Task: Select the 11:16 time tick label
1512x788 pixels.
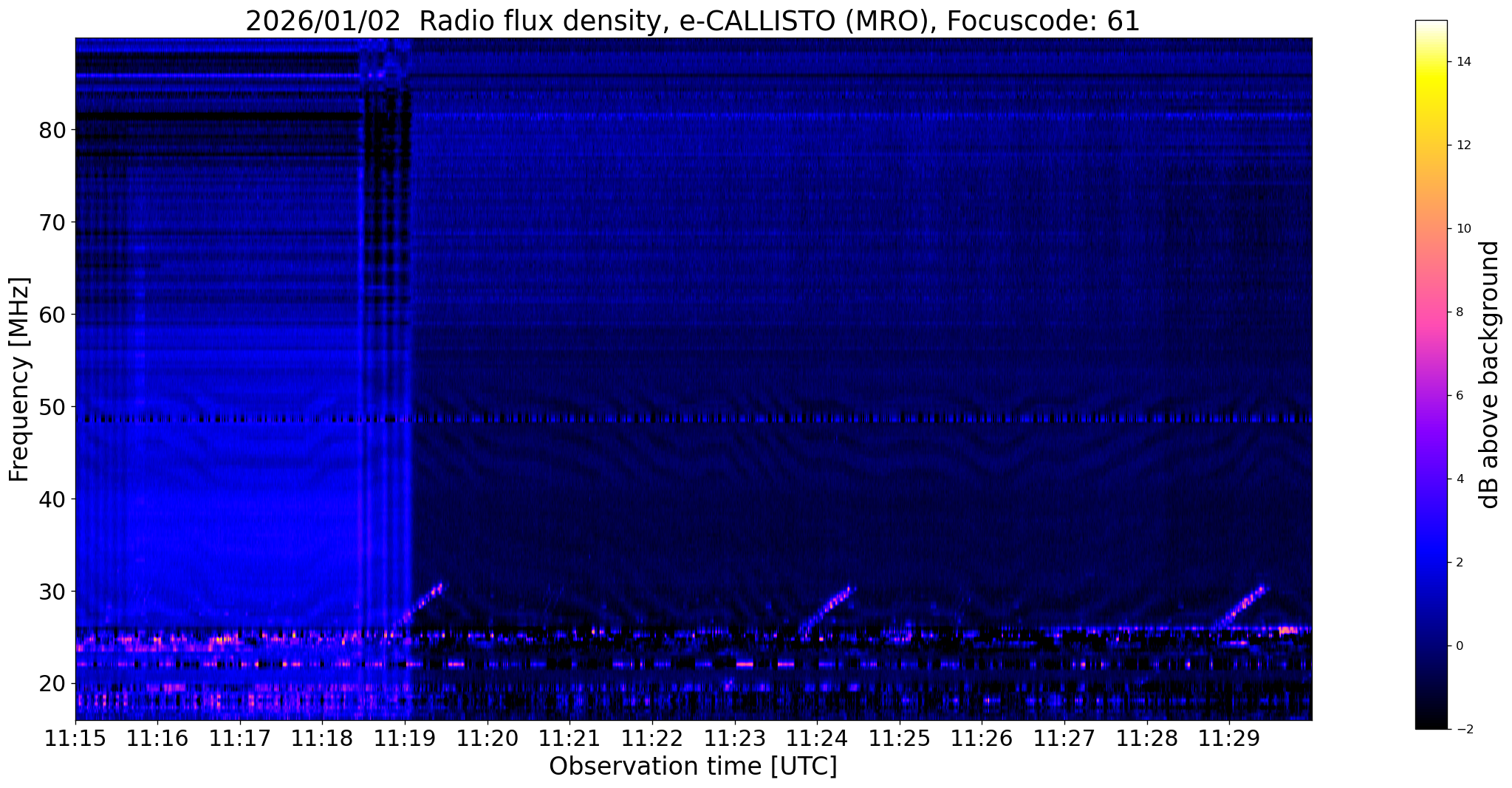Action: click(x=157, y=738)
